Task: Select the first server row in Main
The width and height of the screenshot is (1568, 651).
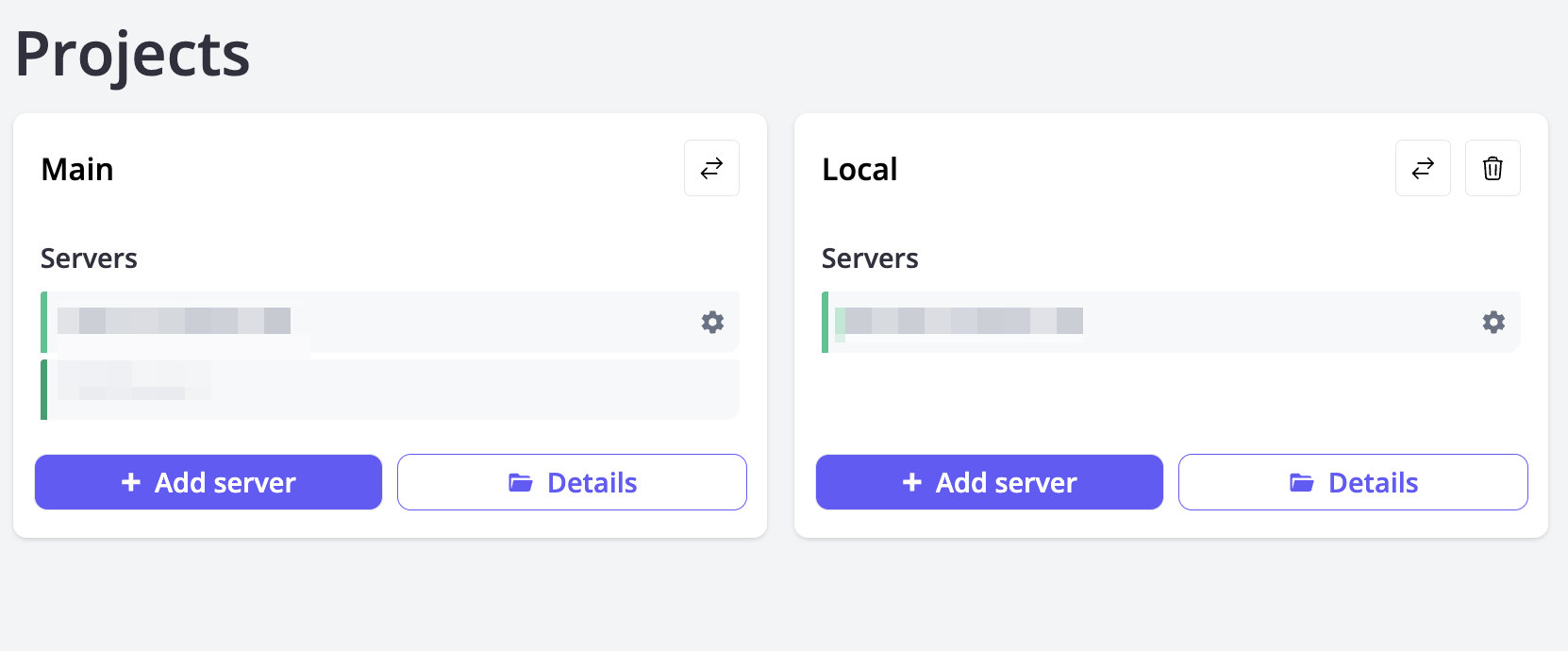Action: click(377, 323)
